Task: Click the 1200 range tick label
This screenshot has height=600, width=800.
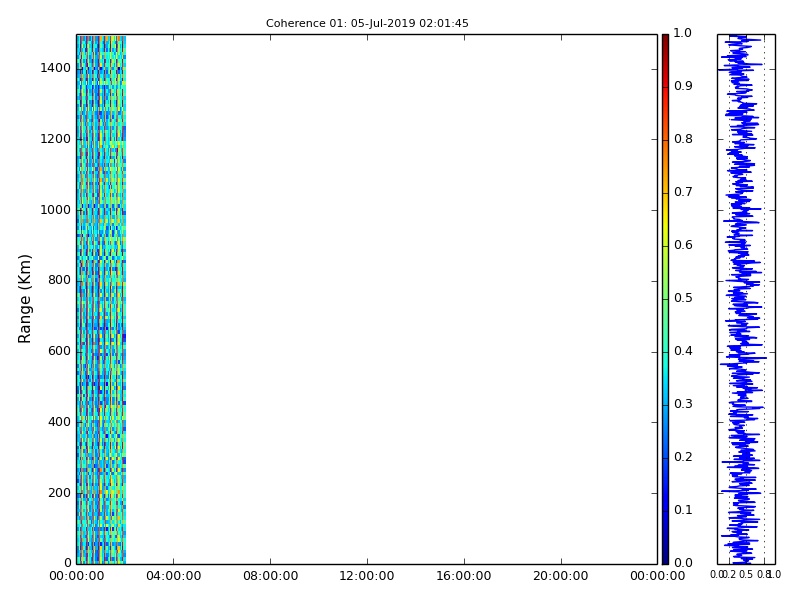Action: pos(56,139)
